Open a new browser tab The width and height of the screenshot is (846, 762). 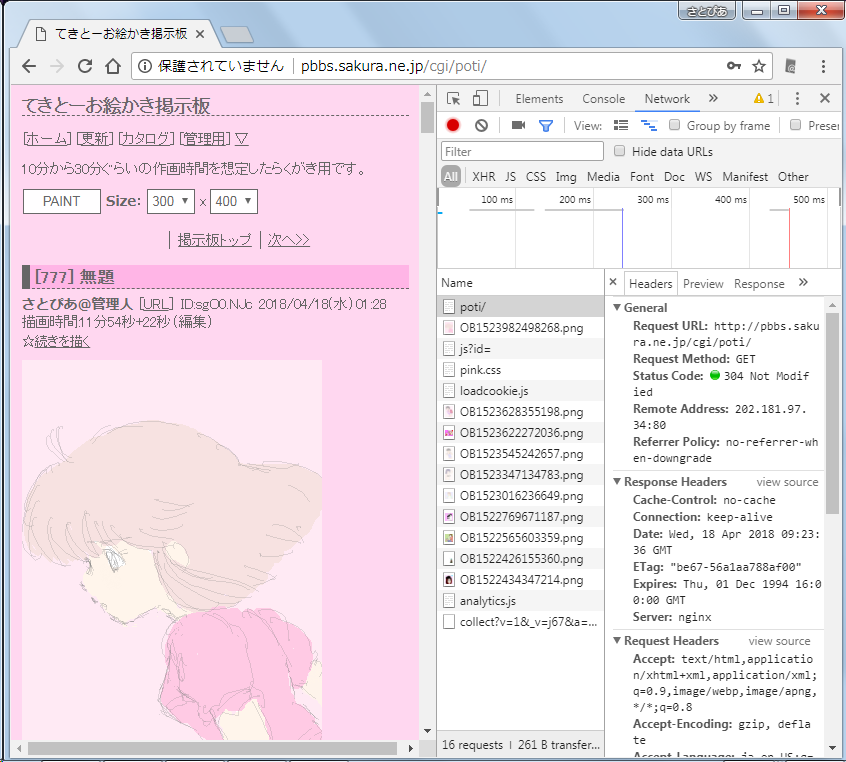tap(237, 34)
